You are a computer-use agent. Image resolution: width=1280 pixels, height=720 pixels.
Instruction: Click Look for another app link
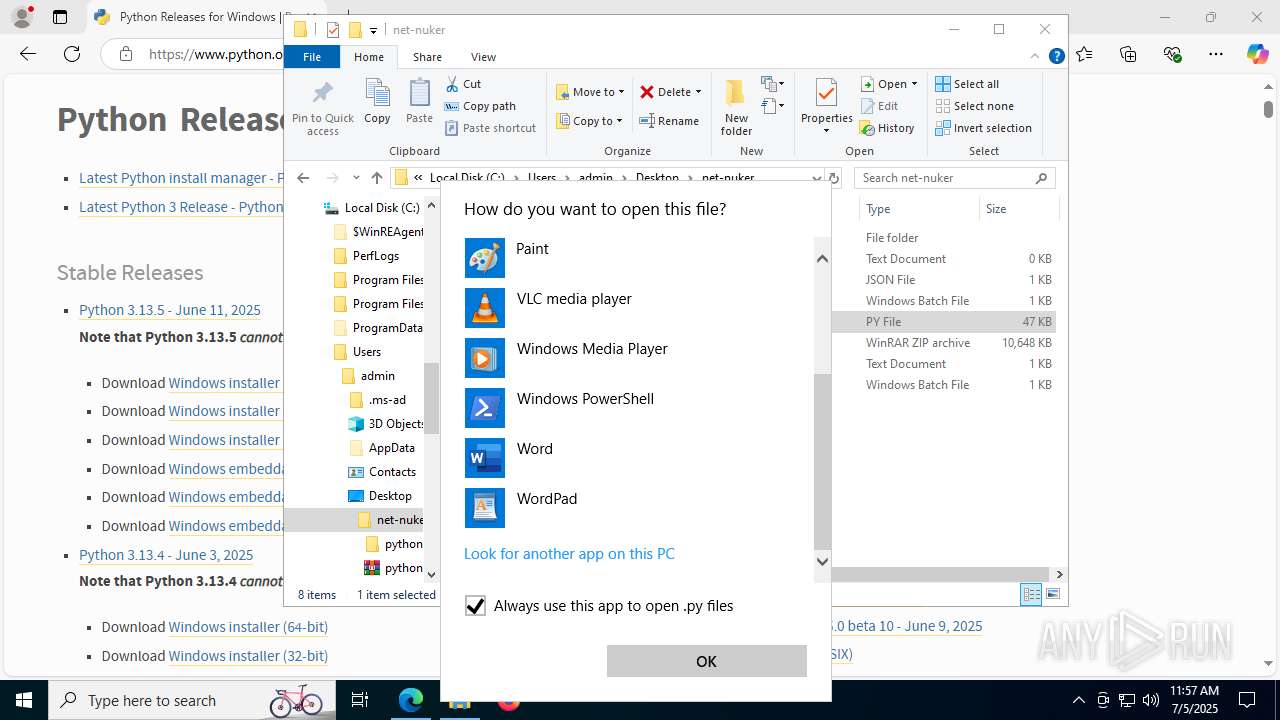[x=569, y=554]
